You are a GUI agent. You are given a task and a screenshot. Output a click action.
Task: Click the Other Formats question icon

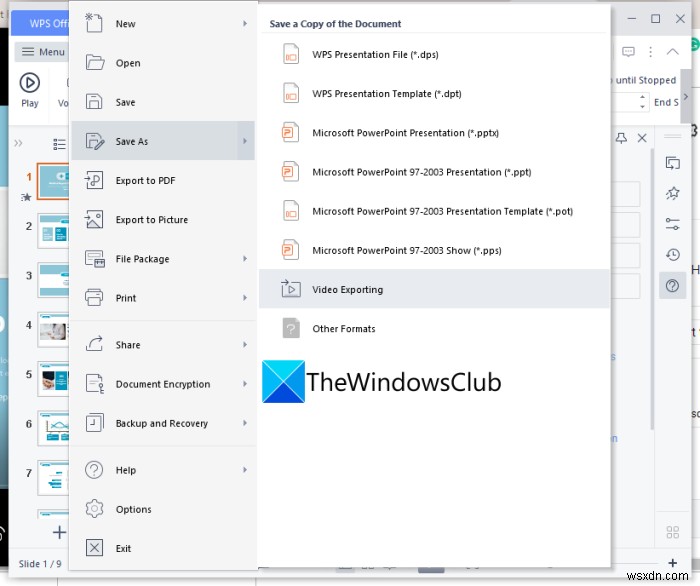click(291, 328)
